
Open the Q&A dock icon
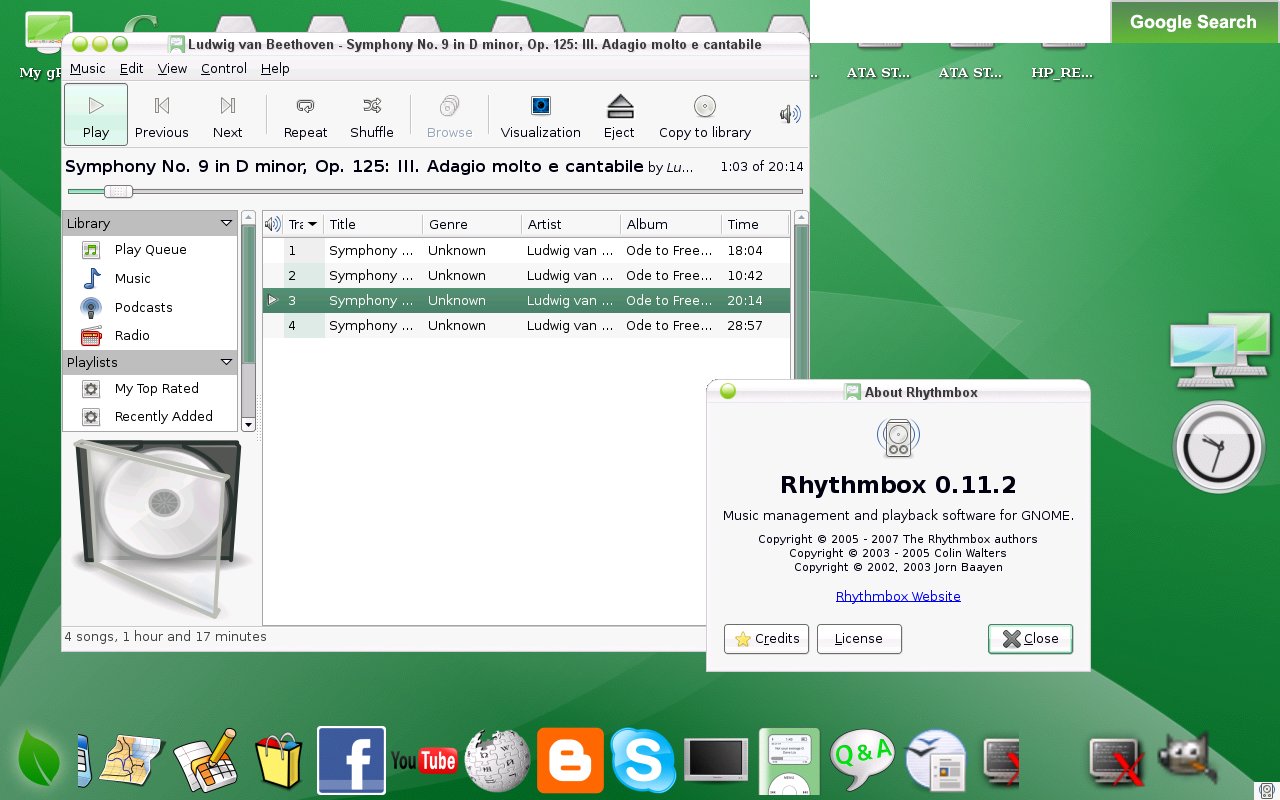click(862, 761)
